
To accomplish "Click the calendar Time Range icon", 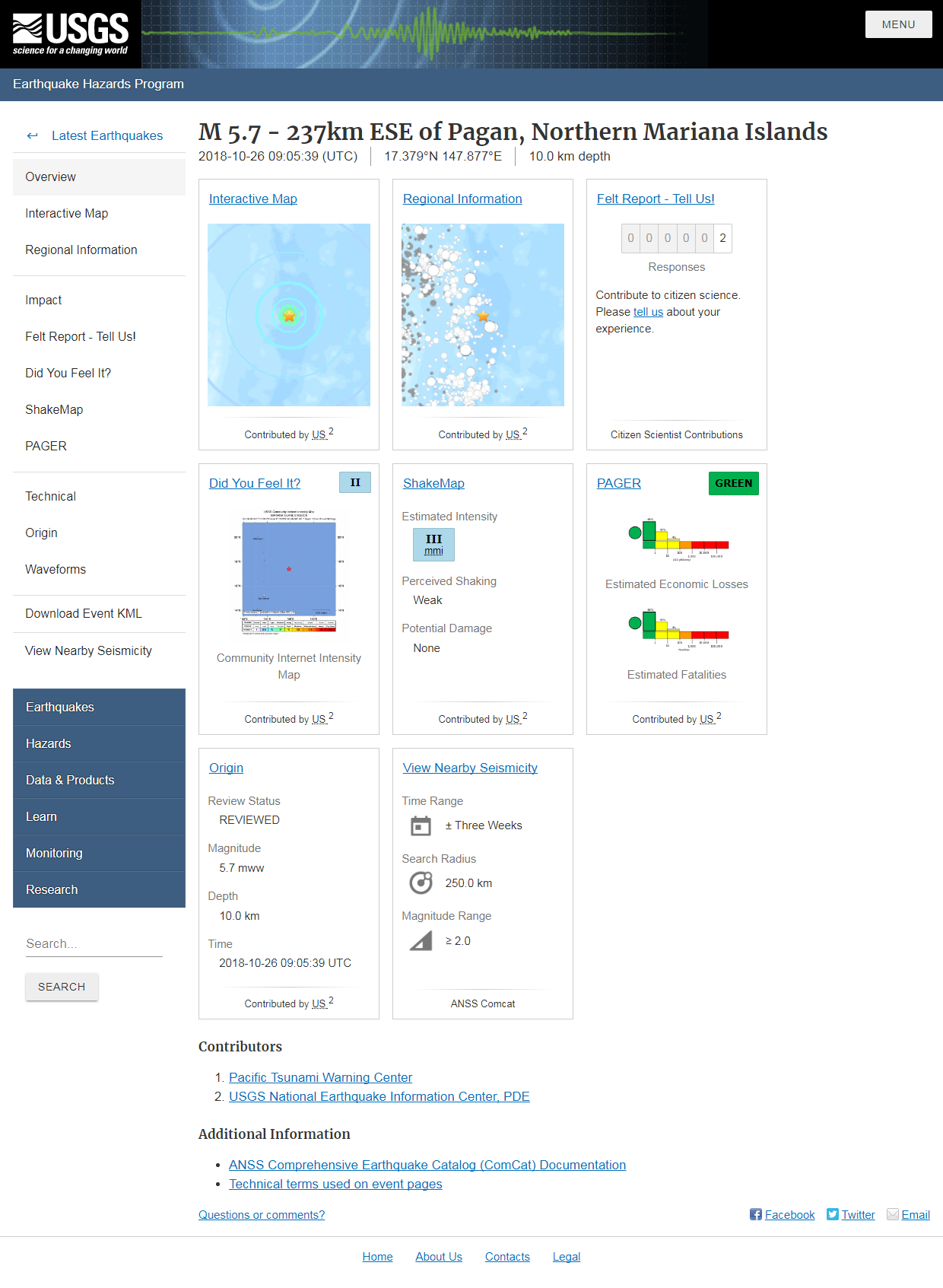I will click(x=421, y=825).
